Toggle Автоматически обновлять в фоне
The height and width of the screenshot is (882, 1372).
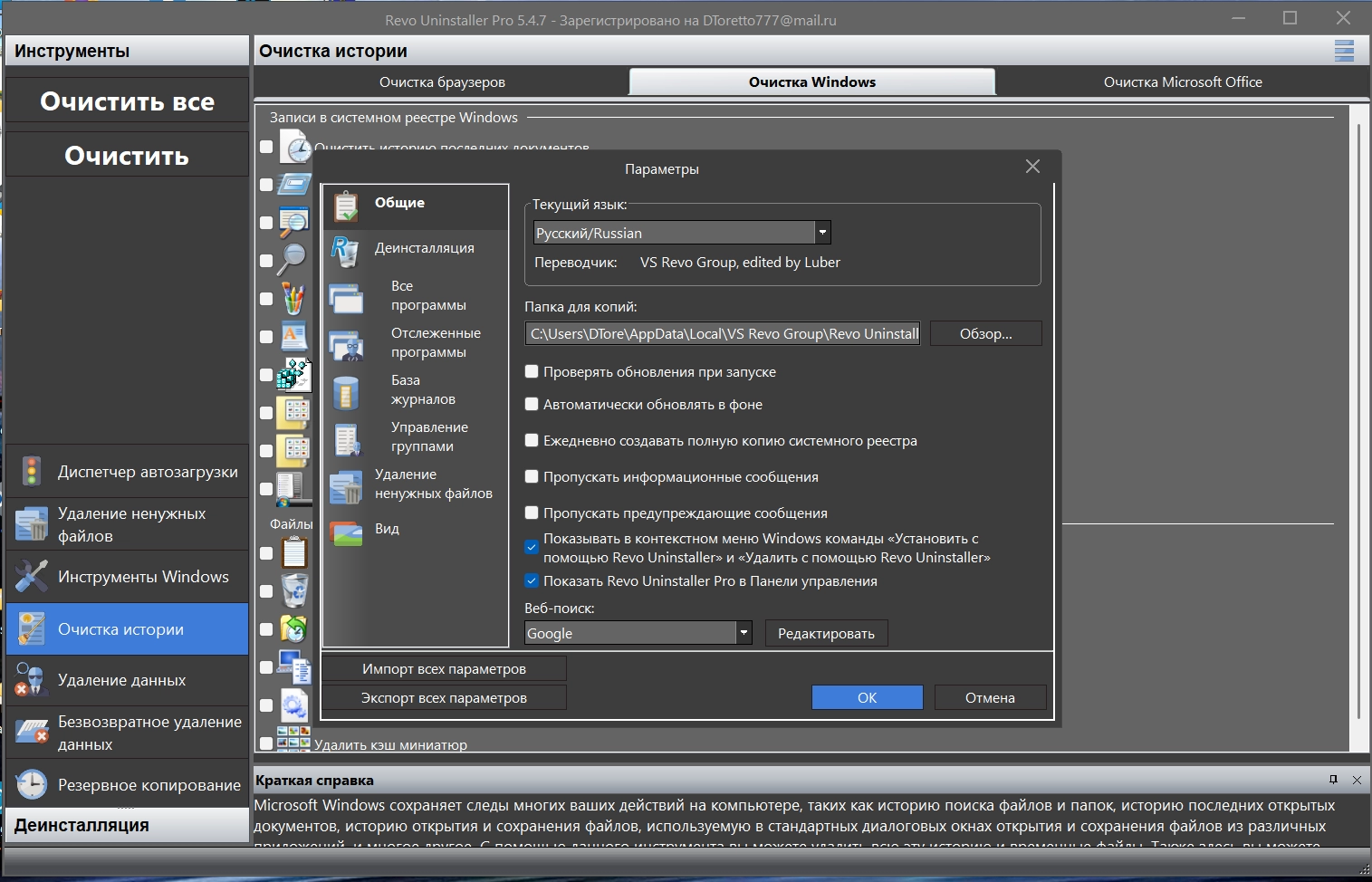click(532, 404)
